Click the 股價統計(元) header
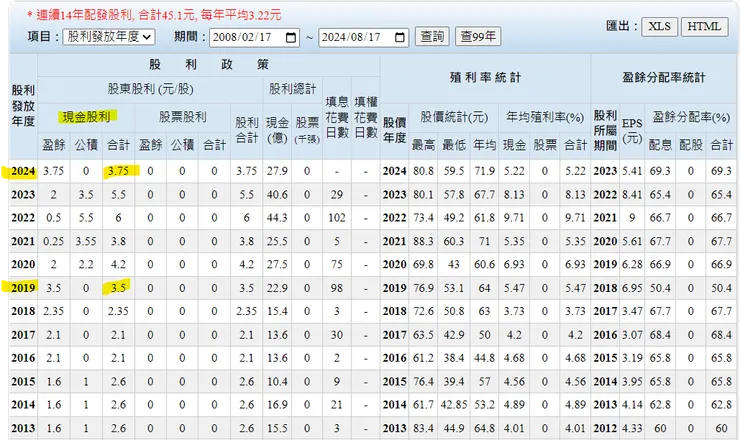This screenshot has height=440, width=740. click(x=454, y=117)
